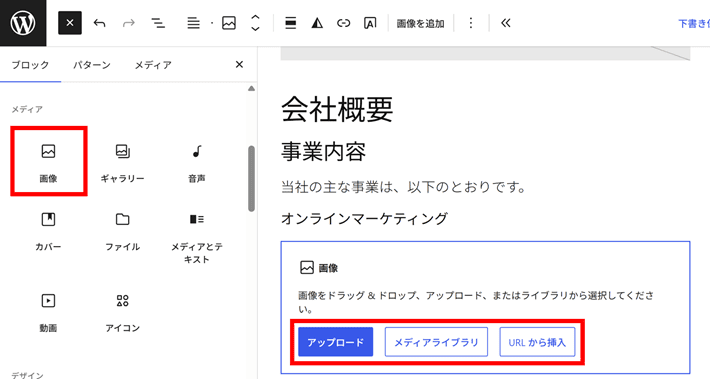Undo the last edit
This screenshot has height=379, width=710.
point(100,23)
